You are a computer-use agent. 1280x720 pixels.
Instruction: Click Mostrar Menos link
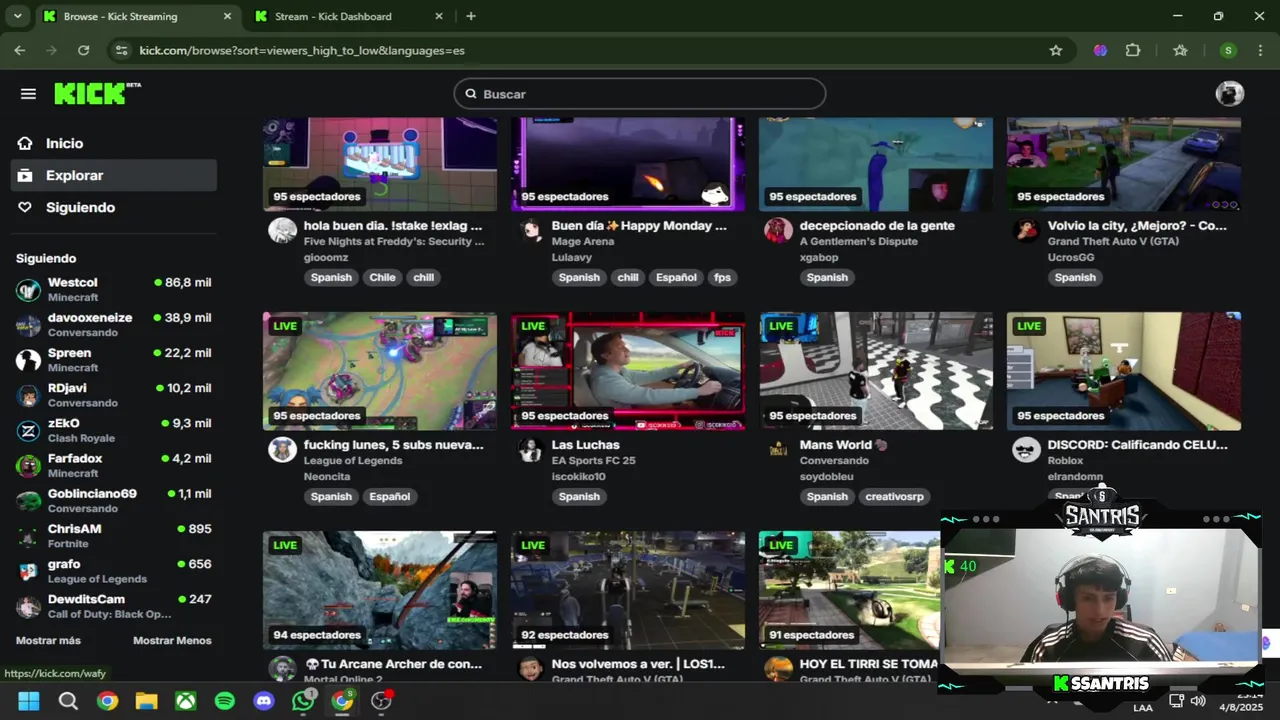point(172,640)
